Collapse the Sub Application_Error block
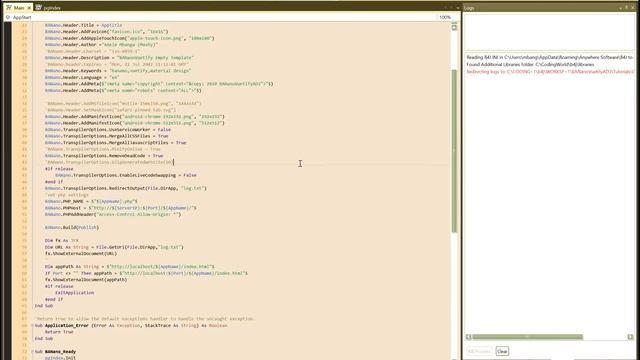Image resolution: width=640 pixels, height=360 pixels. [32, 325]
